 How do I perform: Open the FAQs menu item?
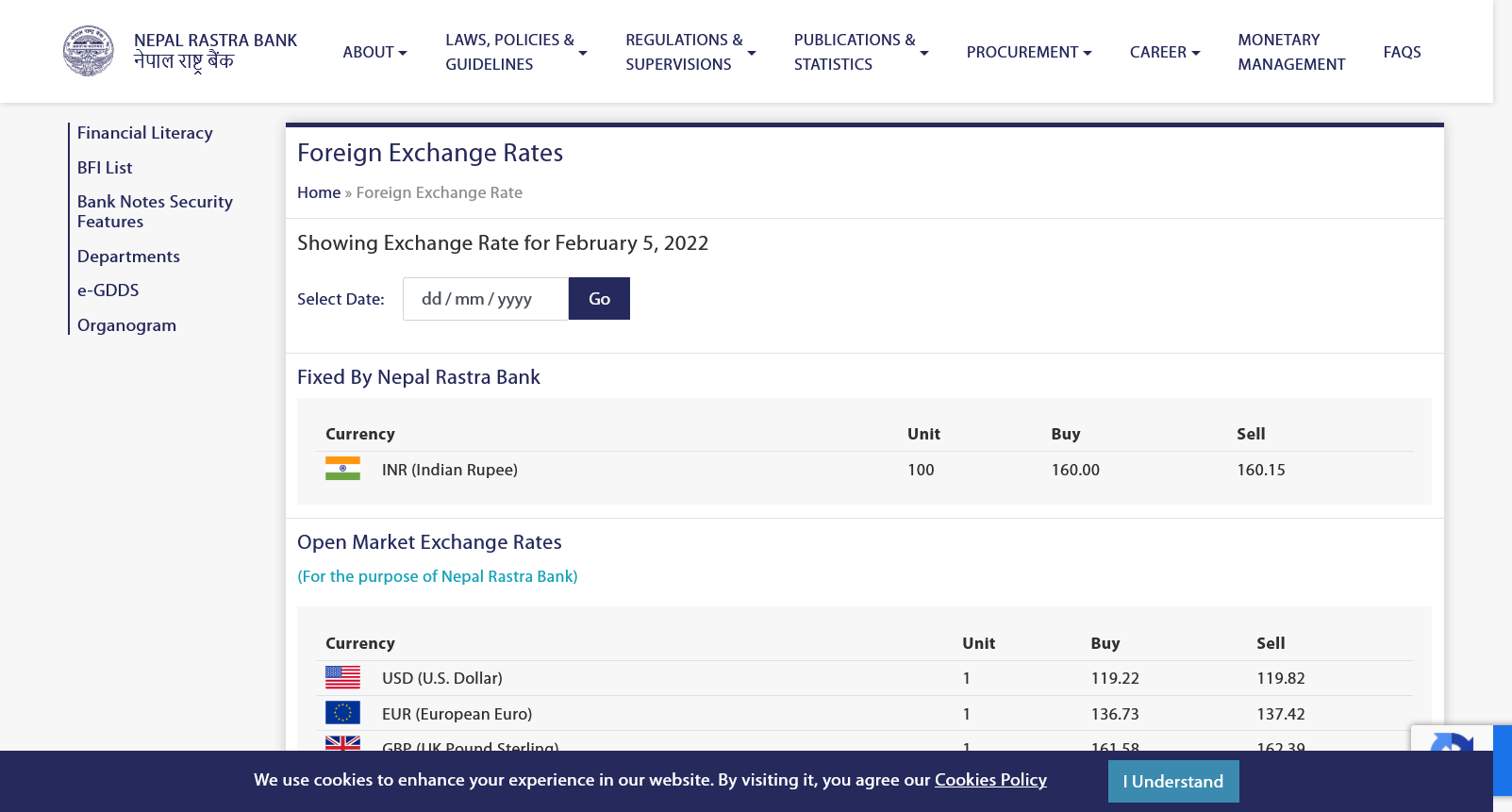(x=1402, y=52)
